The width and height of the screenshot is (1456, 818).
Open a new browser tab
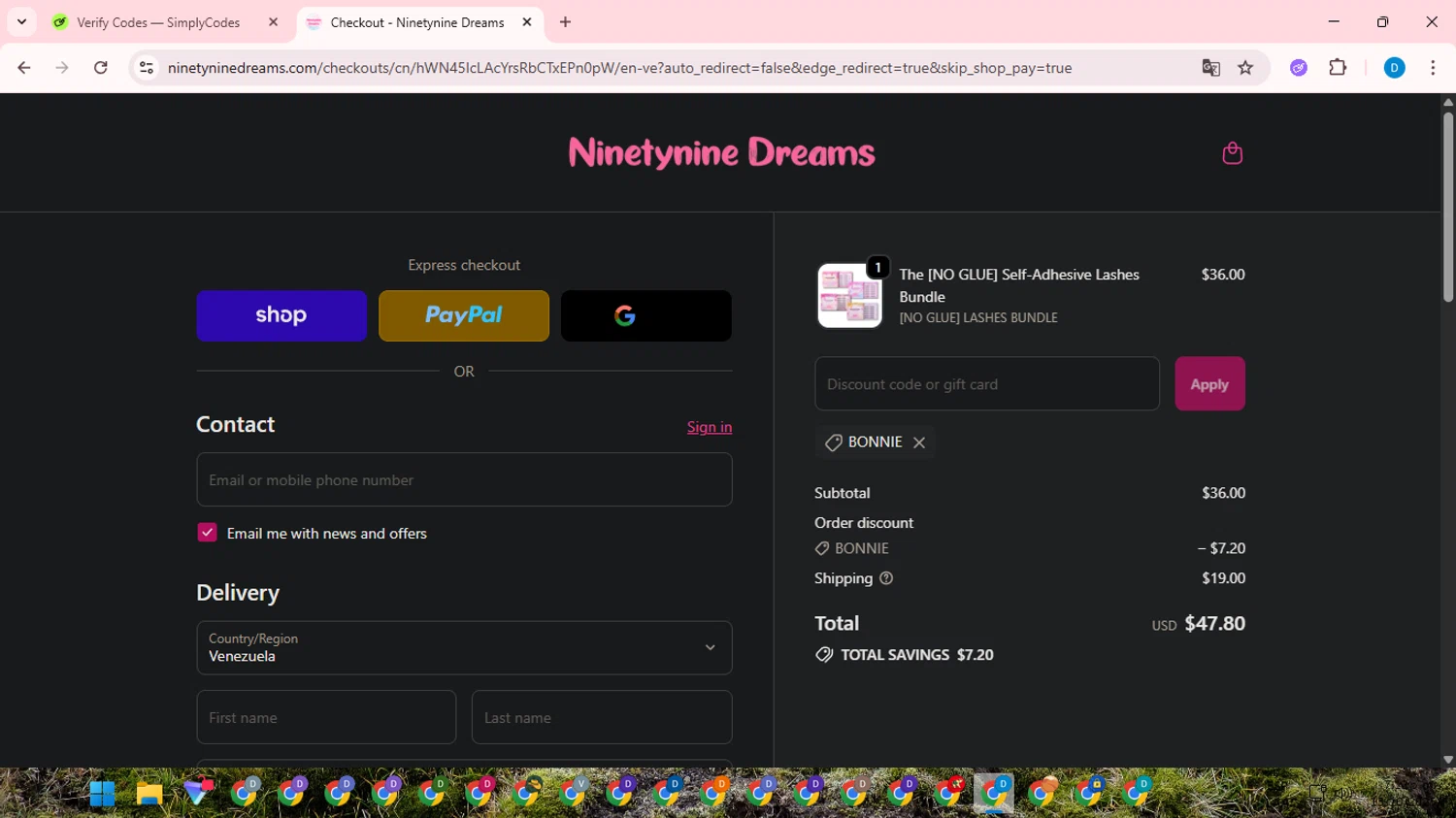[566, 22]
